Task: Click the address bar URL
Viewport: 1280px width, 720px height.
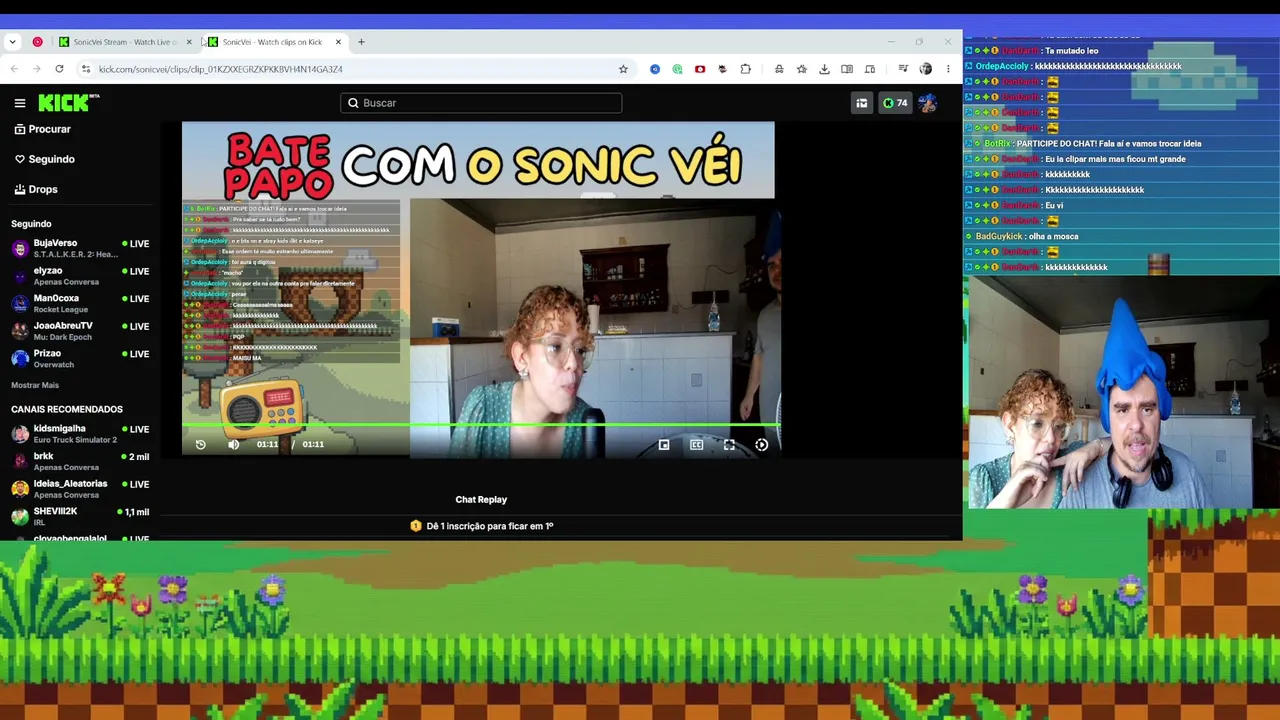Action: click(x=220, y=69)
